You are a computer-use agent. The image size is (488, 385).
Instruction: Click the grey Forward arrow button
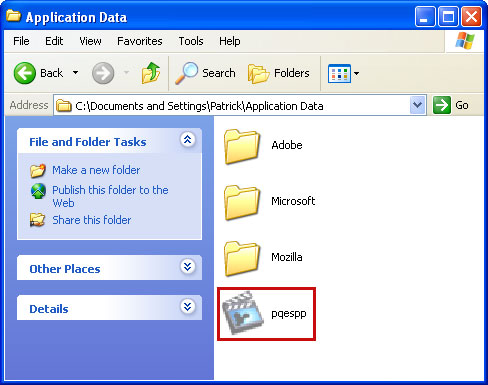click(x=103, y=73)
